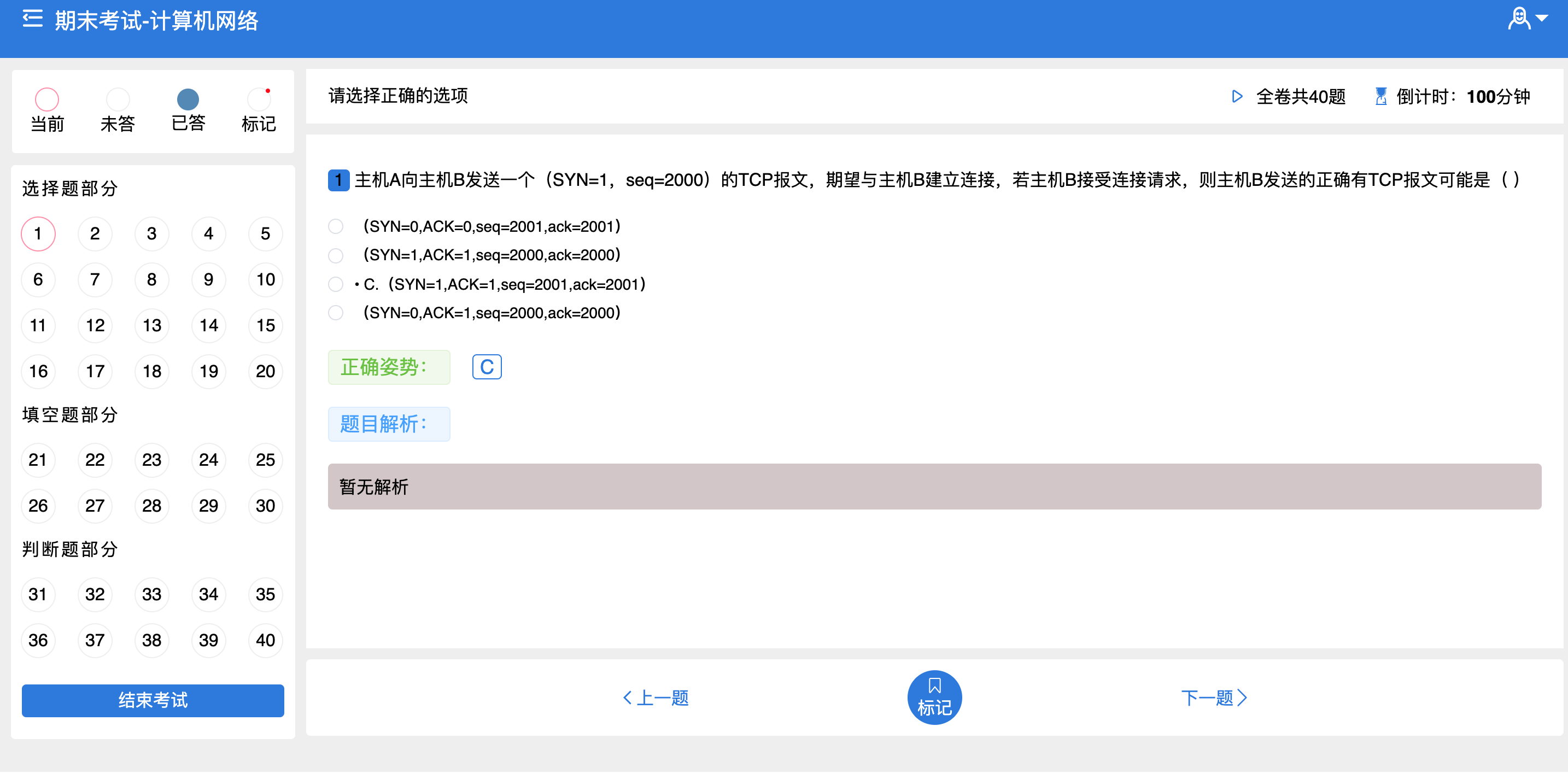Click the 请选择正确的选项 instruction text
The height and width of the screenshot is (773, 1568).
pos(398,96)
